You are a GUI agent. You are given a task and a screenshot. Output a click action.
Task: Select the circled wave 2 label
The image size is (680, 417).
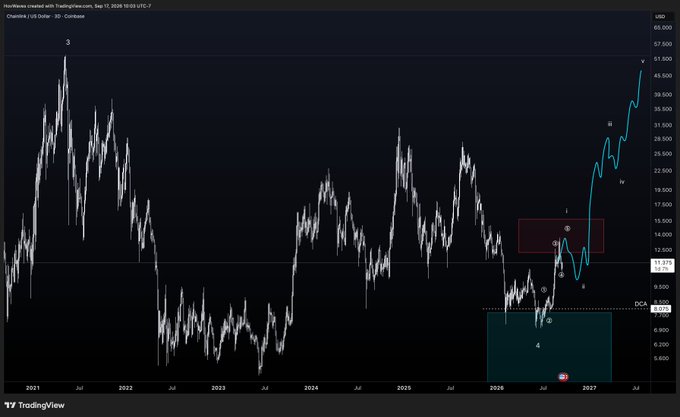pos(549,321)
